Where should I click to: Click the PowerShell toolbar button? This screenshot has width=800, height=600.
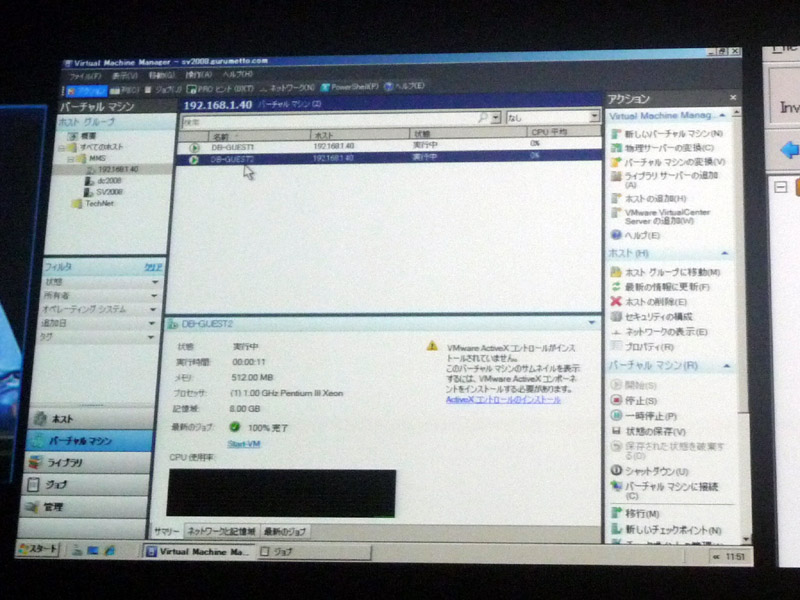tap(349, 87)
